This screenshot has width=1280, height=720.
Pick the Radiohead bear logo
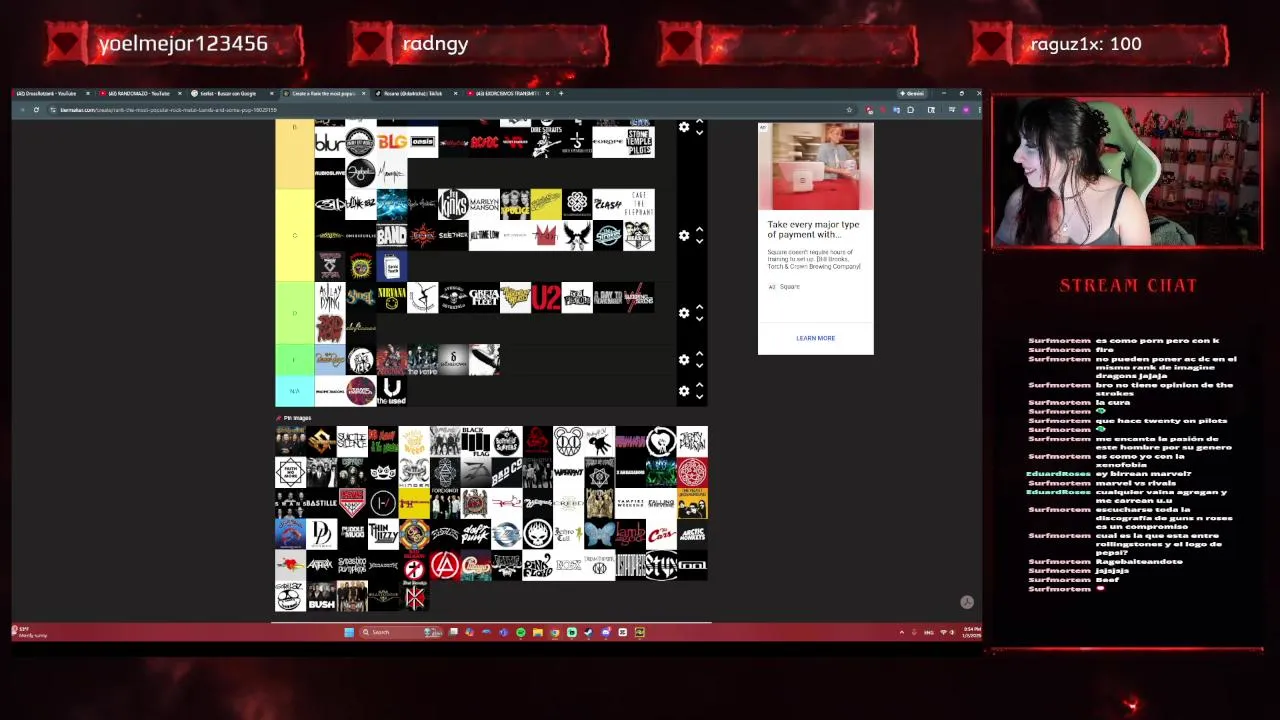point(569,441)
